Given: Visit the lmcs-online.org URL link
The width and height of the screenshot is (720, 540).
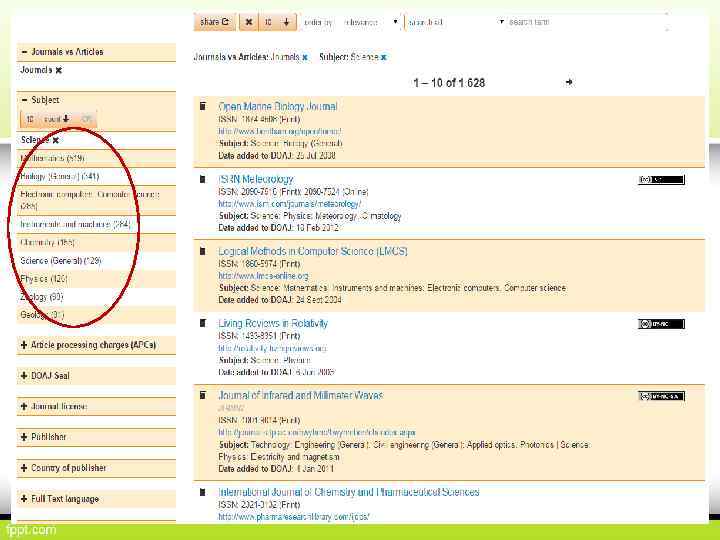Looking at the screenshot, I should (264, 276).
